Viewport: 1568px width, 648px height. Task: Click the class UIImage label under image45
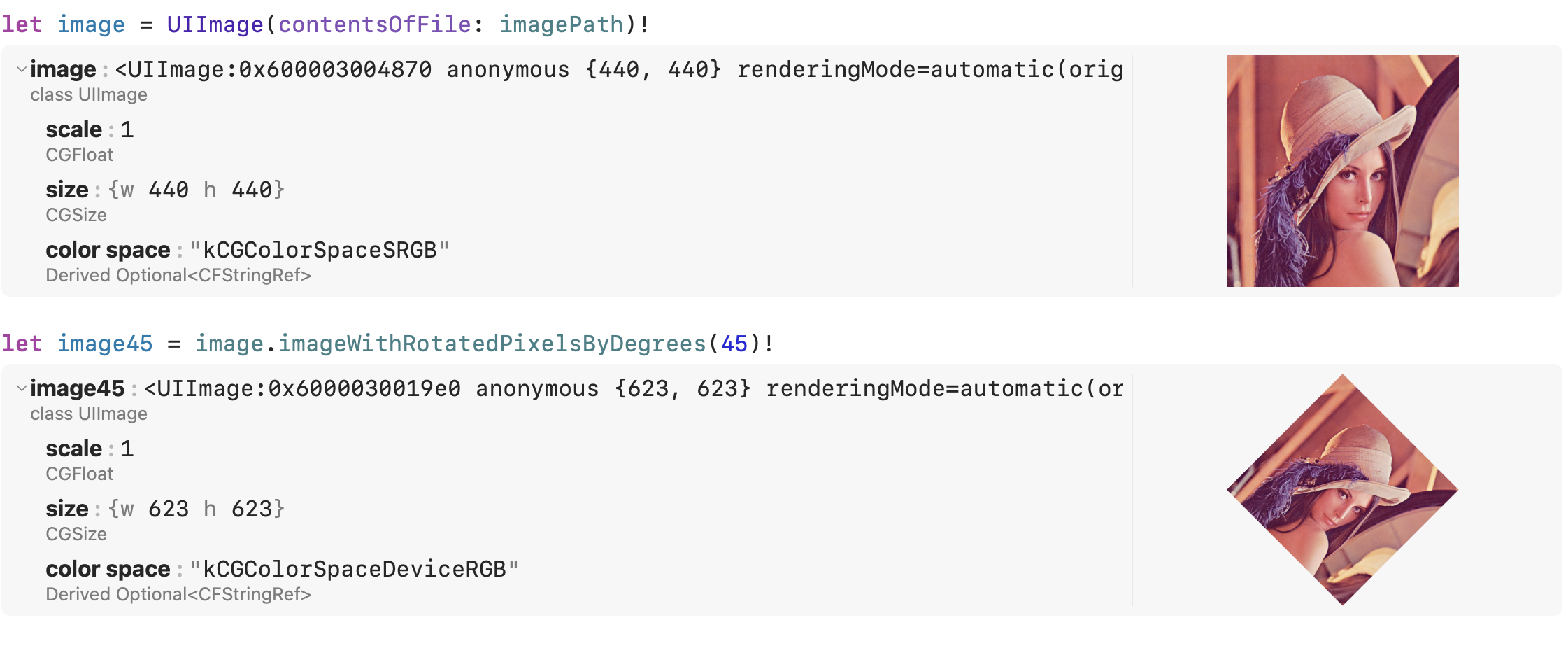(x=88, y=414)
